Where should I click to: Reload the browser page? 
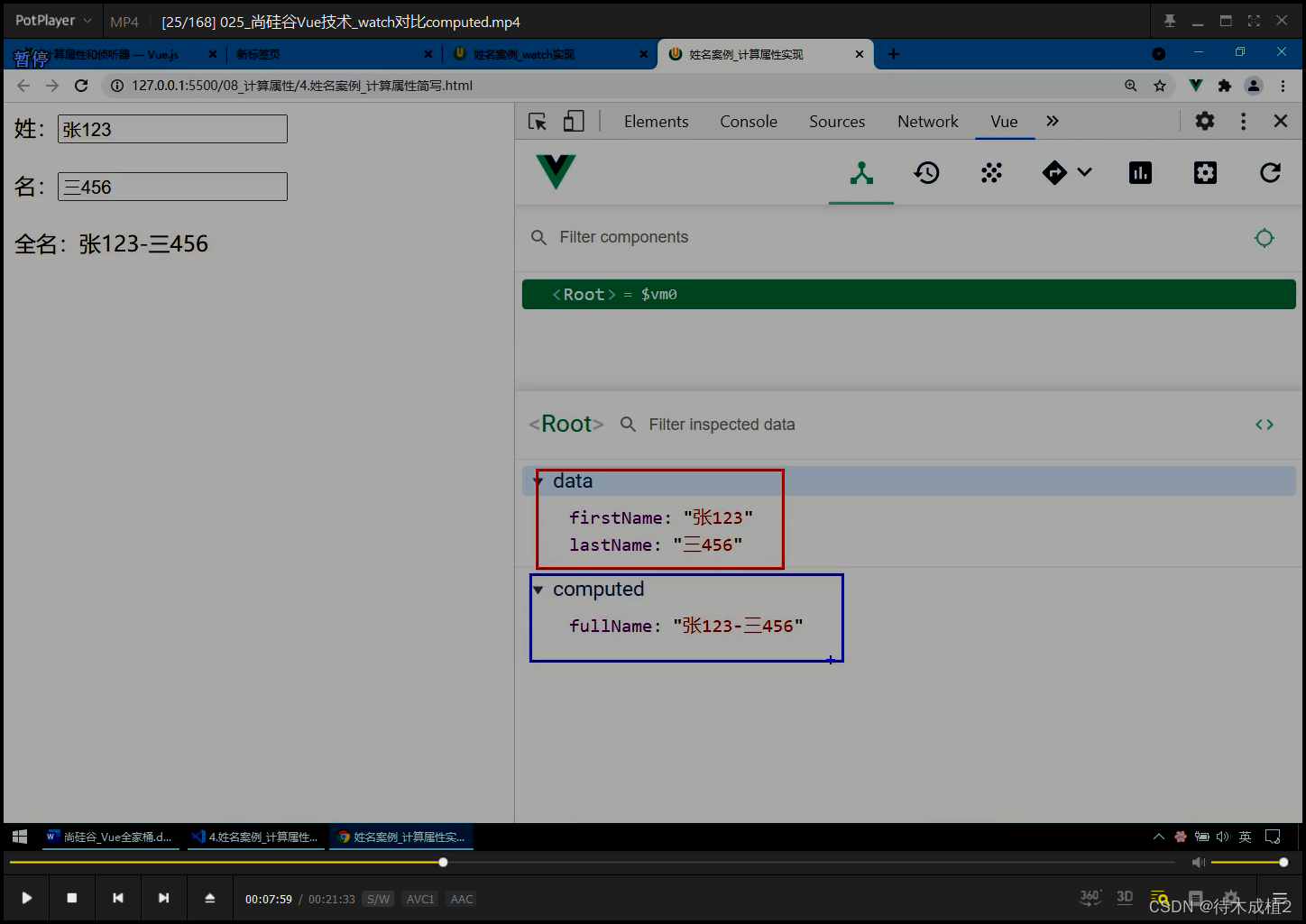pos(81,86)
